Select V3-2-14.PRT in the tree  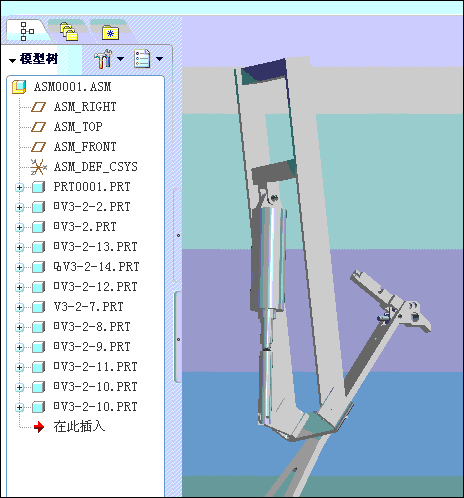pos(96,267)
